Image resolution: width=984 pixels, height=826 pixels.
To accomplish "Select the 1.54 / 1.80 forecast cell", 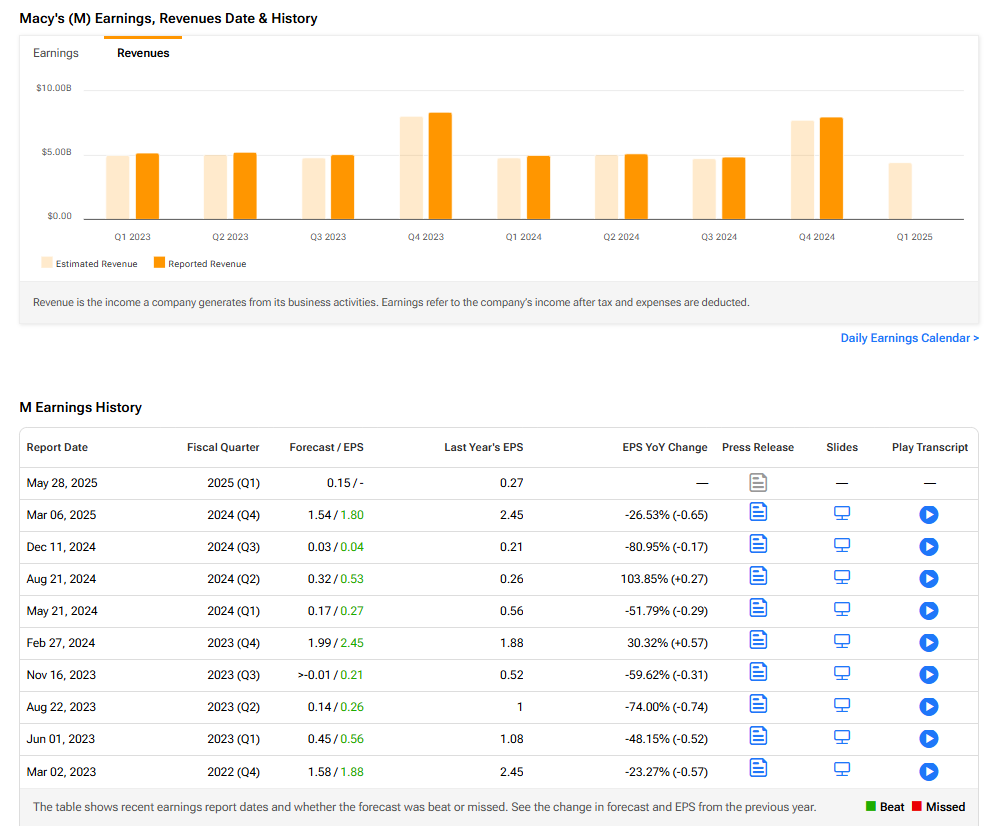I will (336, 515).
